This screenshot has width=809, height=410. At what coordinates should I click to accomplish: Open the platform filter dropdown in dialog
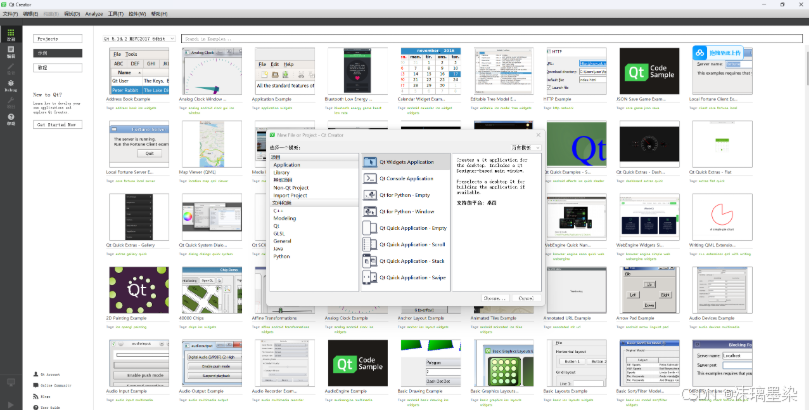point(525,147)
